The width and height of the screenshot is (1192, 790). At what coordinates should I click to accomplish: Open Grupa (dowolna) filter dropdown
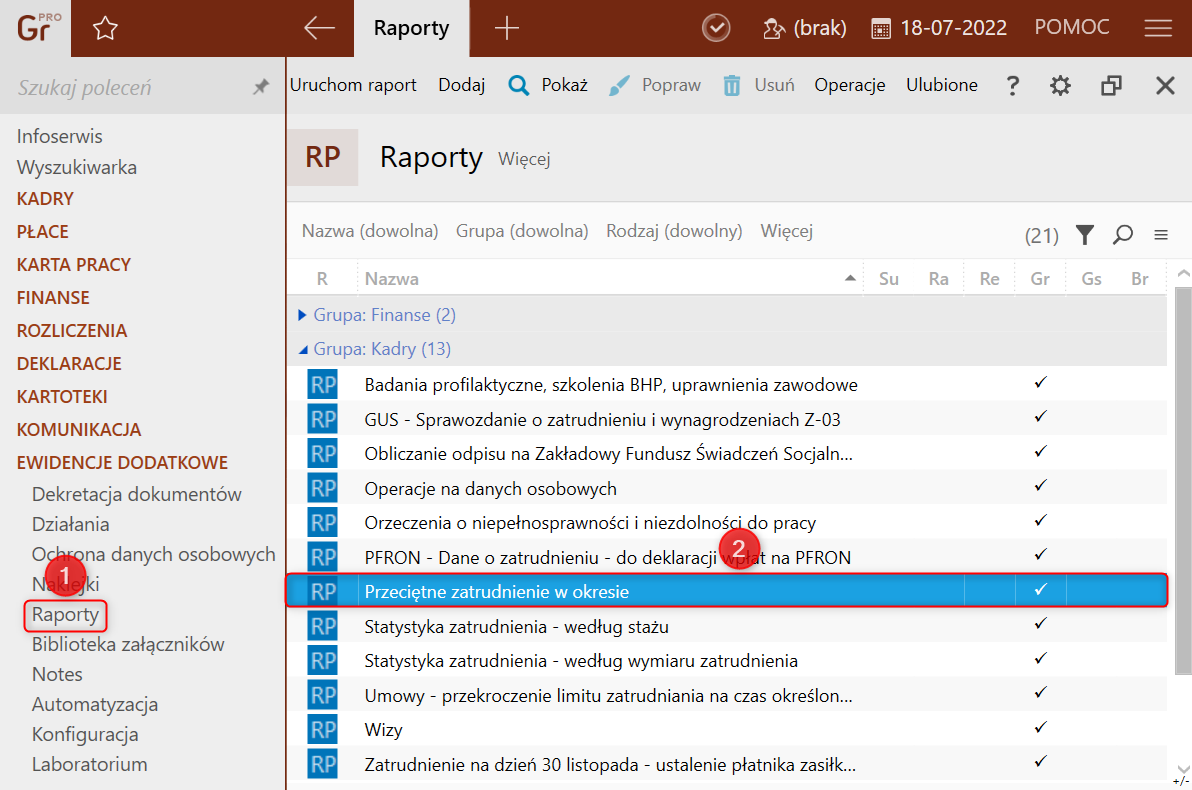[522, 231]
